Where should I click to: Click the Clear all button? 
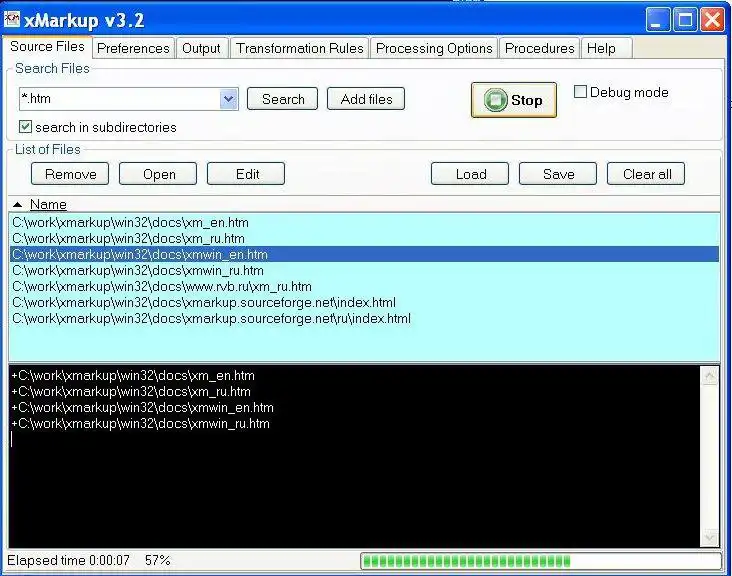click(646, 174)
